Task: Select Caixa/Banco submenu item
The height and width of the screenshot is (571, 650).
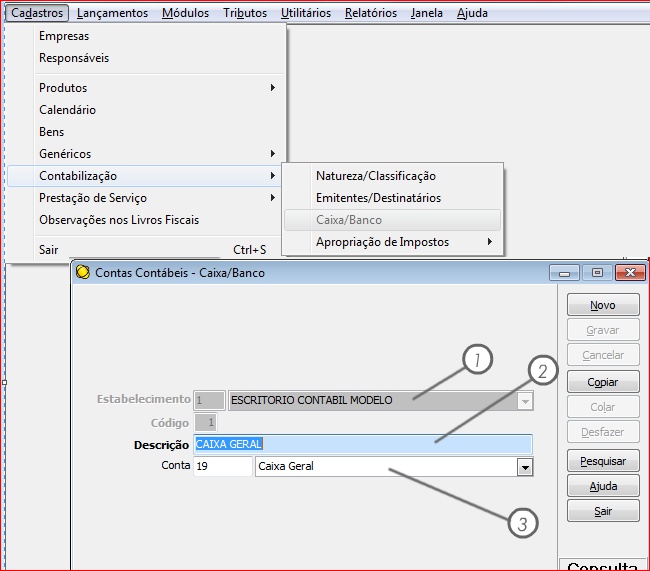Action: tap(392, 220)
